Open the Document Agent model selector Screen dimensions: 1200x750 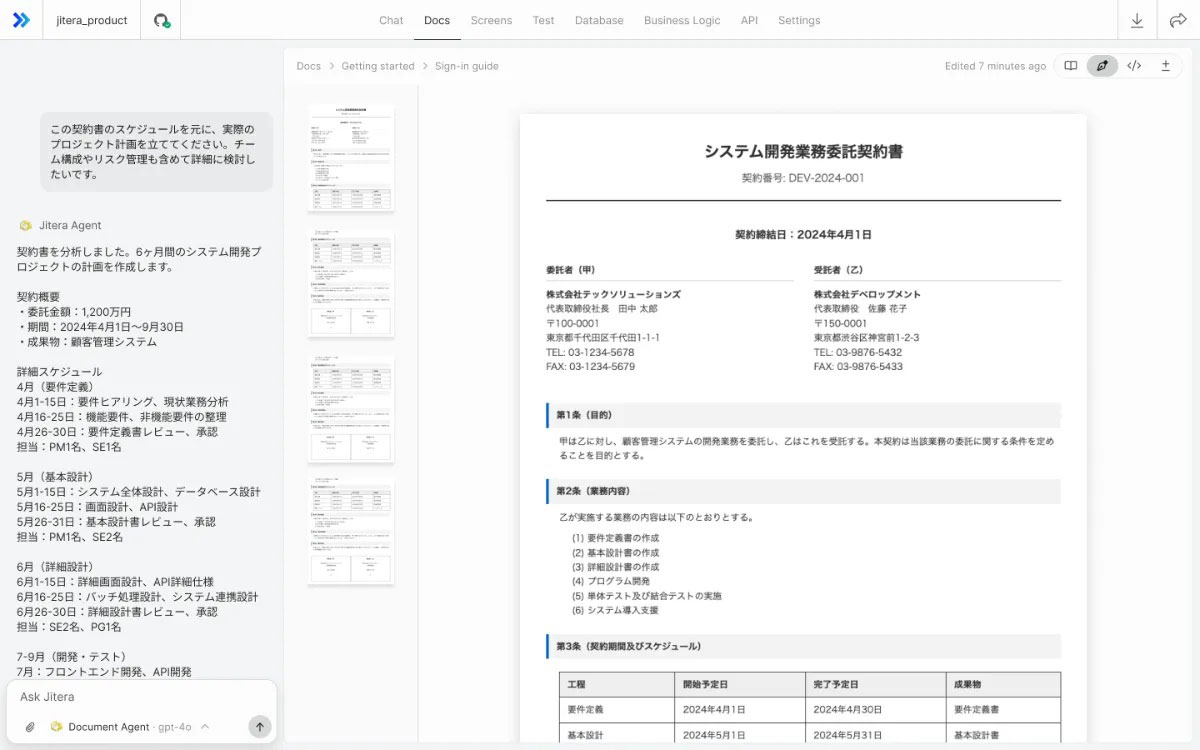(130, 727)
